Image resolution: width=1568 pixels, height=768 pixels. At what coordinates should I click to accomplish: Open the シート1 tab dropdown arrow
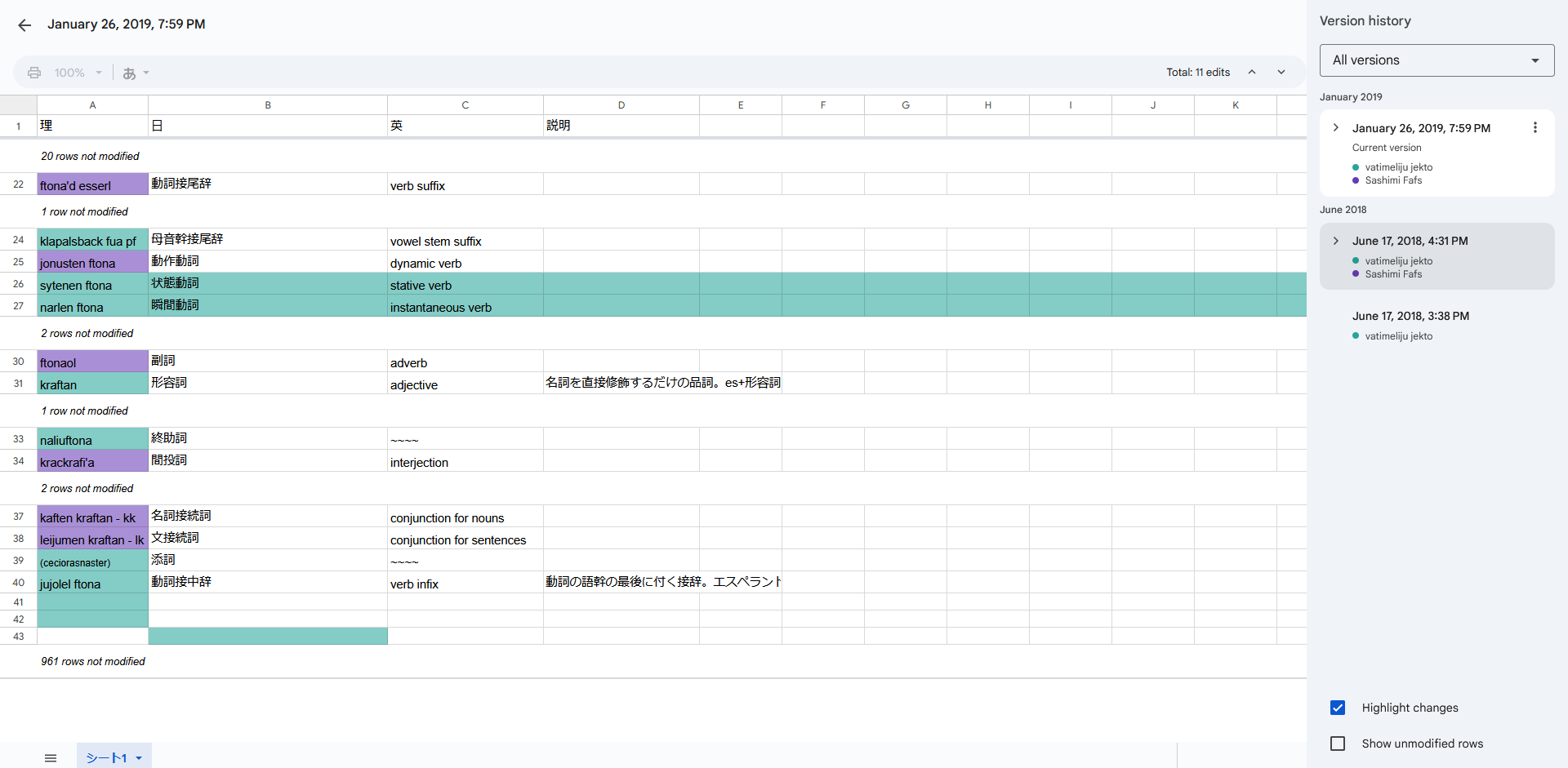pyautogui.click(x=139, y=758)
